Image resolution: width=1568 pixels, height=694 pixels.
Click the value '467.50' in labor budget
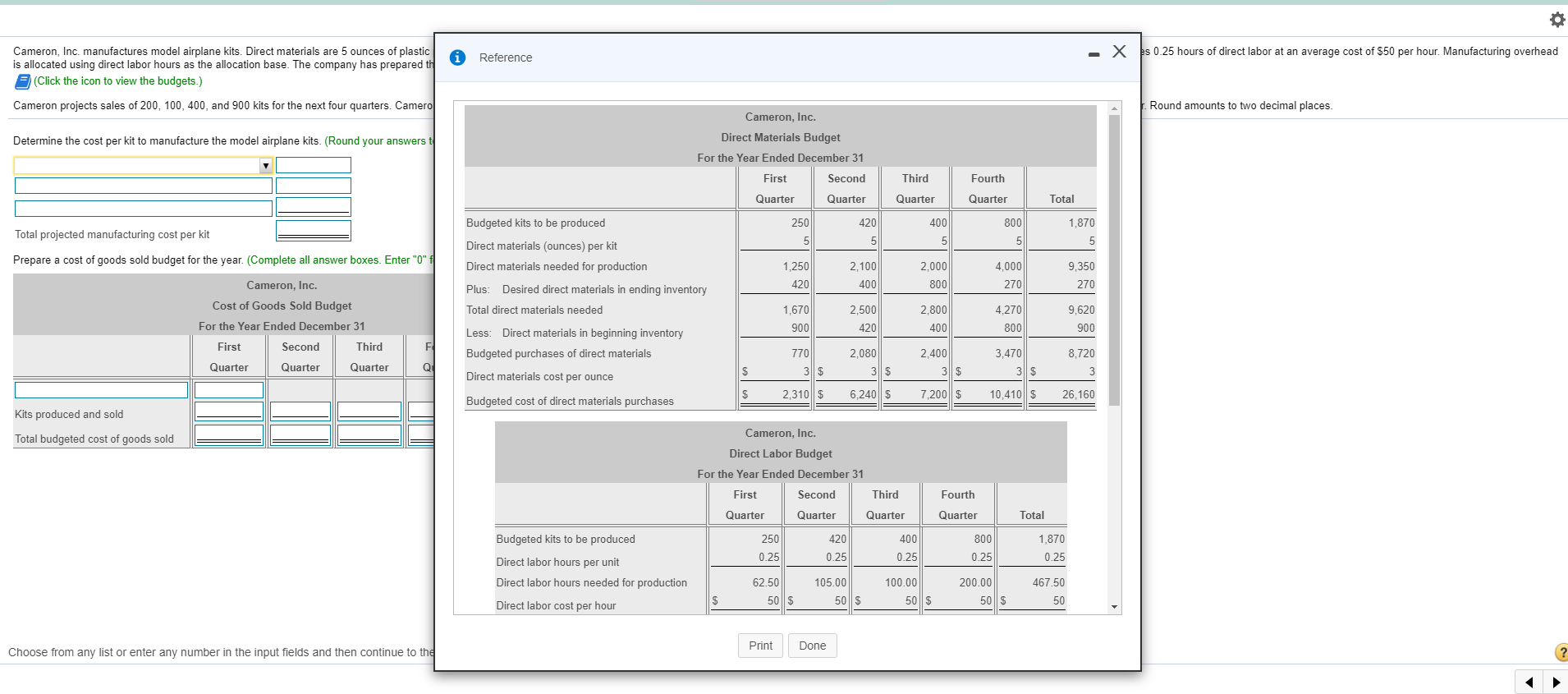coord(1048,582)
